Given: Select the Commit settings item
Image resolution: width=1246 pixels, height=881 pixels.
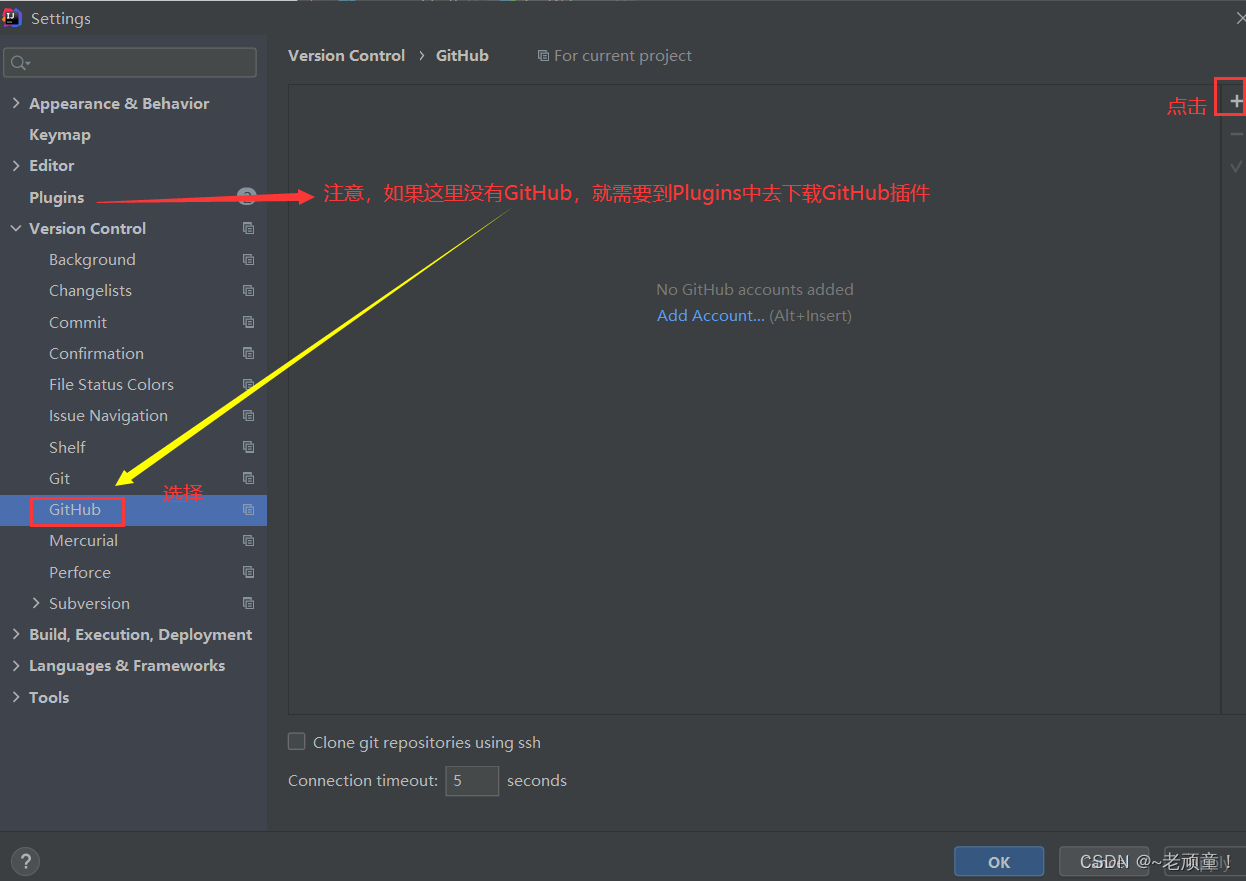Looking at the screenshot, I should (x=78, y=322).
